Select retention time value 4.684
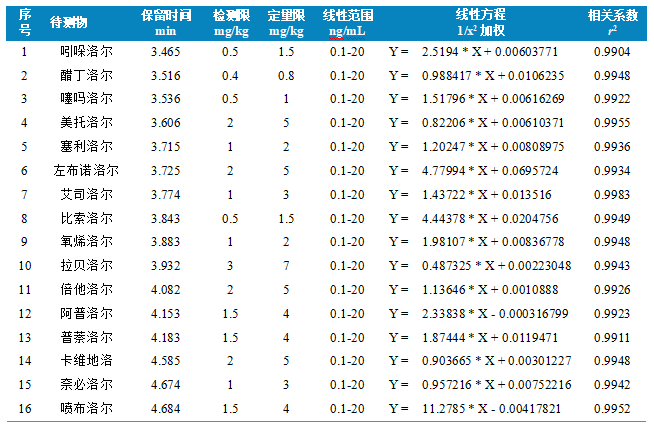 click(166, 408)
